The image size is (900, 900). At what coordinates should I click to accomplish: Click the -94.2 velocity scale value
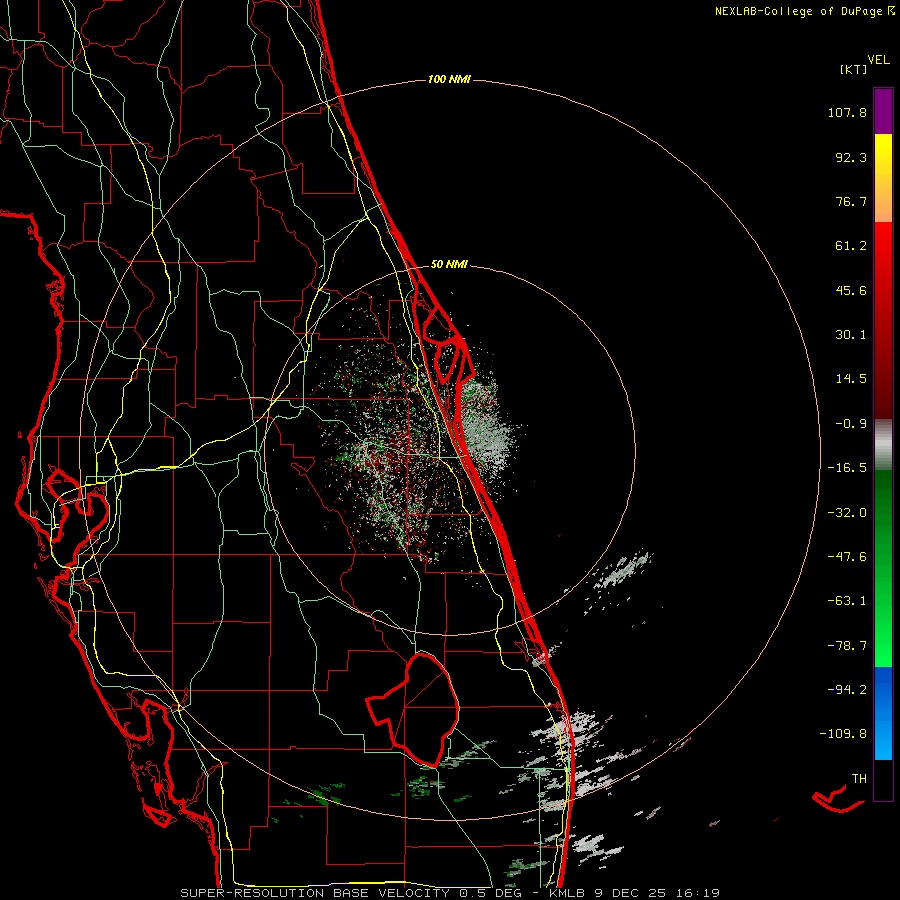[x=847, y=689]
